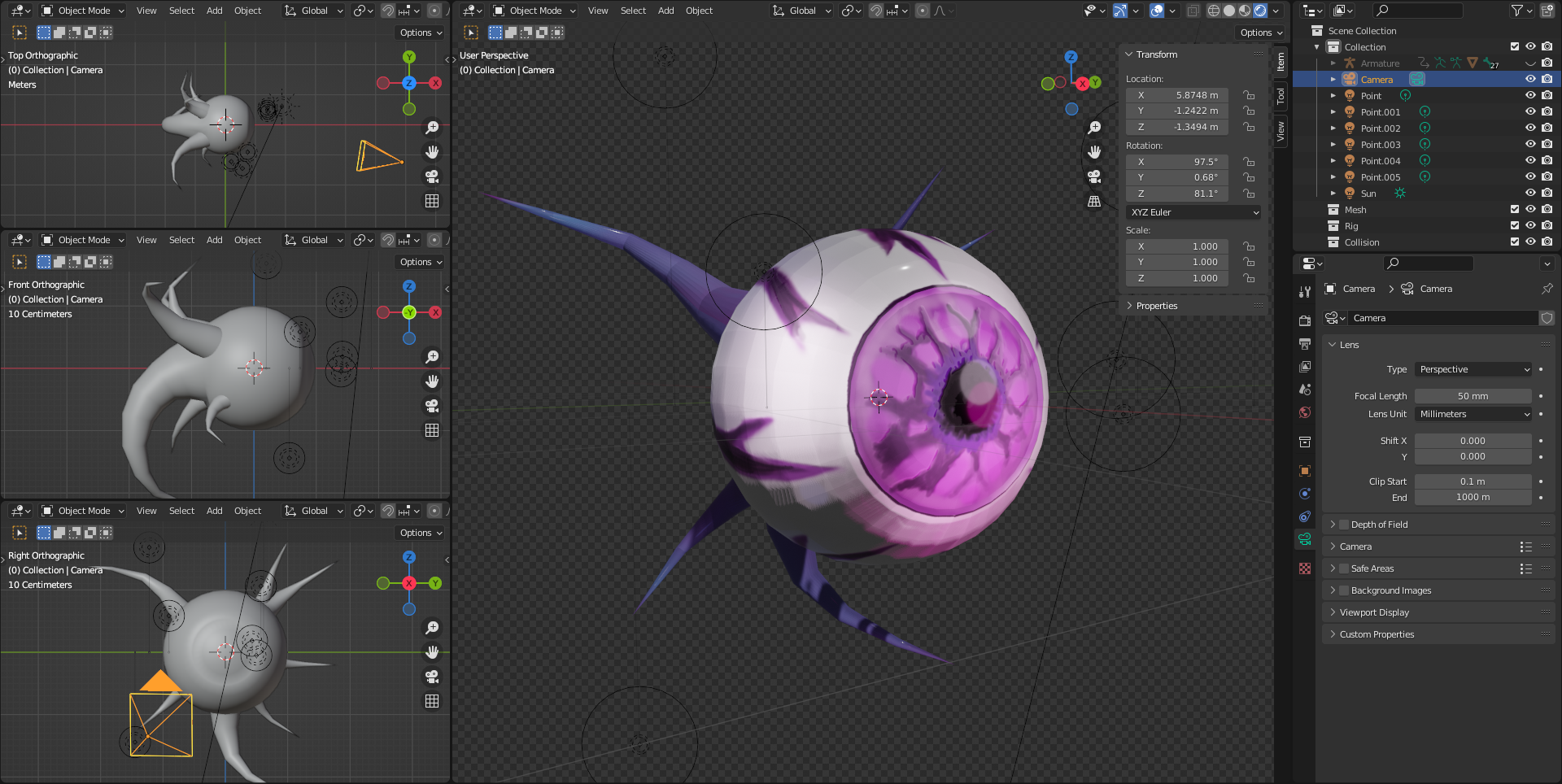Toggle X-ray in the main viewport header
1562x784 pixels.
[1193, 11]
